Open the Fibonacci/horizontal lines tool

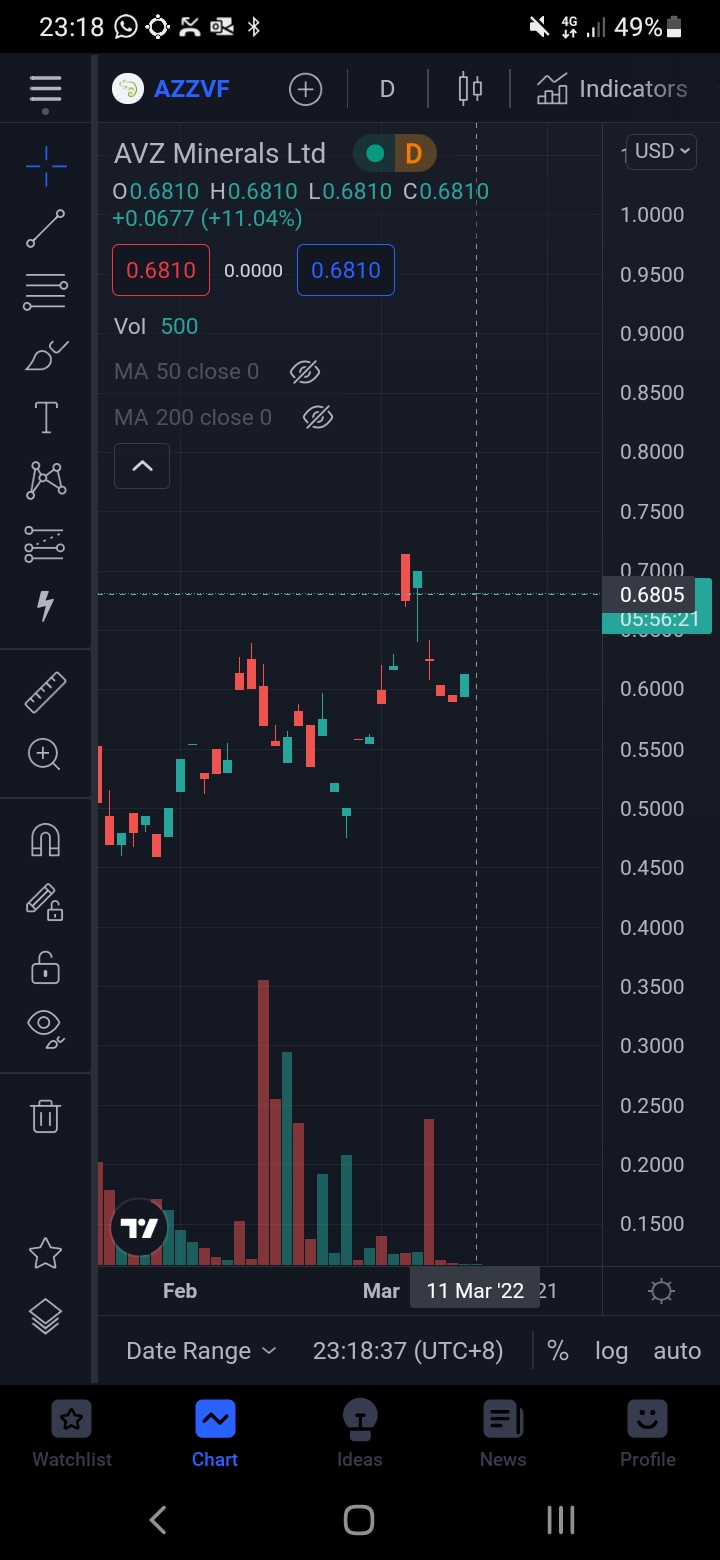coord(46,291)
